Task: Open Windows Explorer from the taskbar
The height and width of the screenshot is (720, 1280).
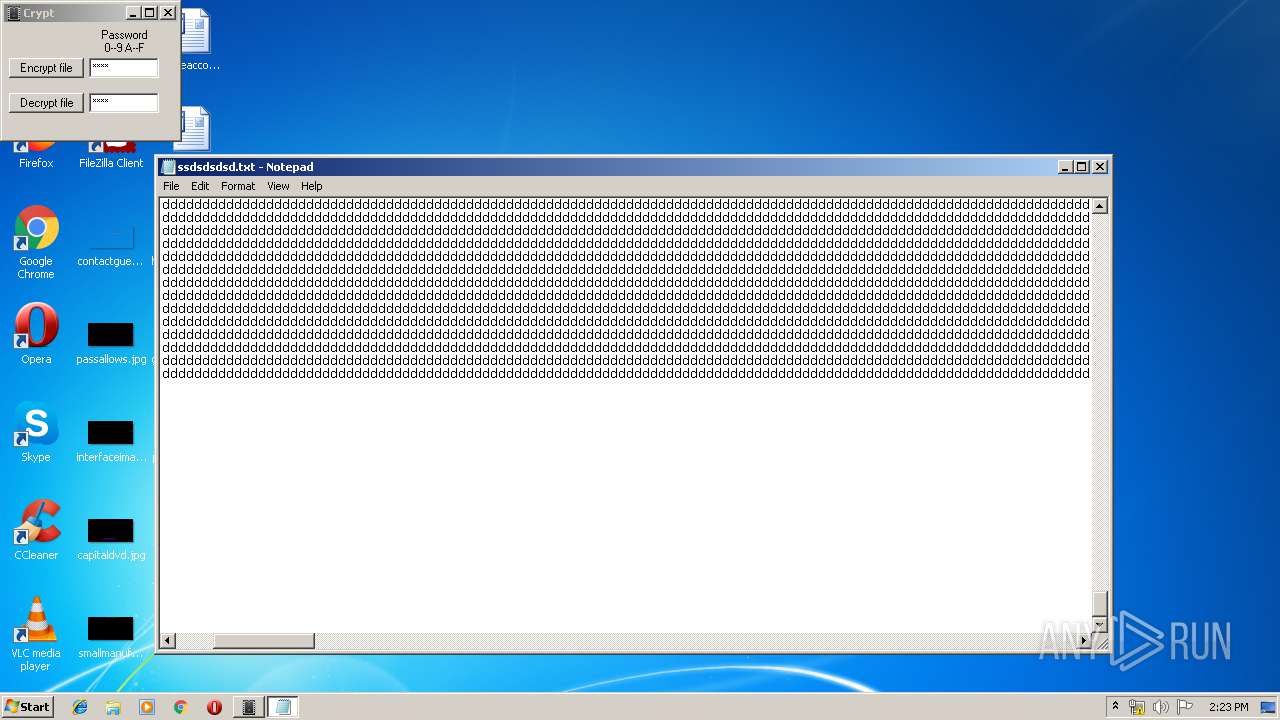Action: [113, 707]
